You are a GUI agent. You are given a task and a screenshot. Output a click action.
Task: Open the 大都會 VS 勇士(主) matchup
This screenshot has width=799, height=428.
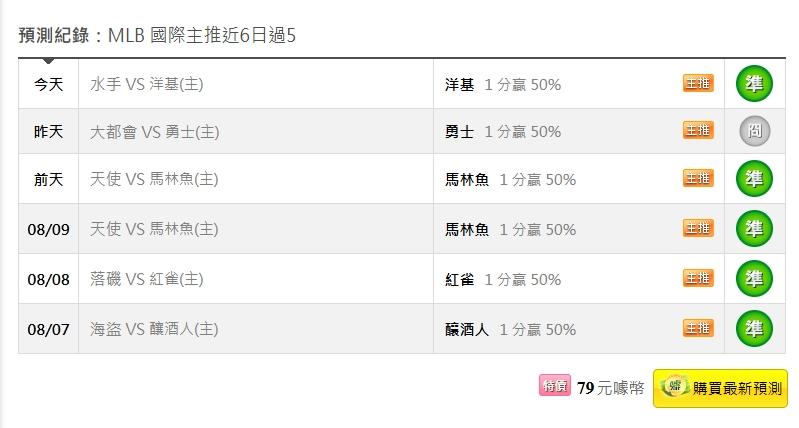(x=154, y=132)
